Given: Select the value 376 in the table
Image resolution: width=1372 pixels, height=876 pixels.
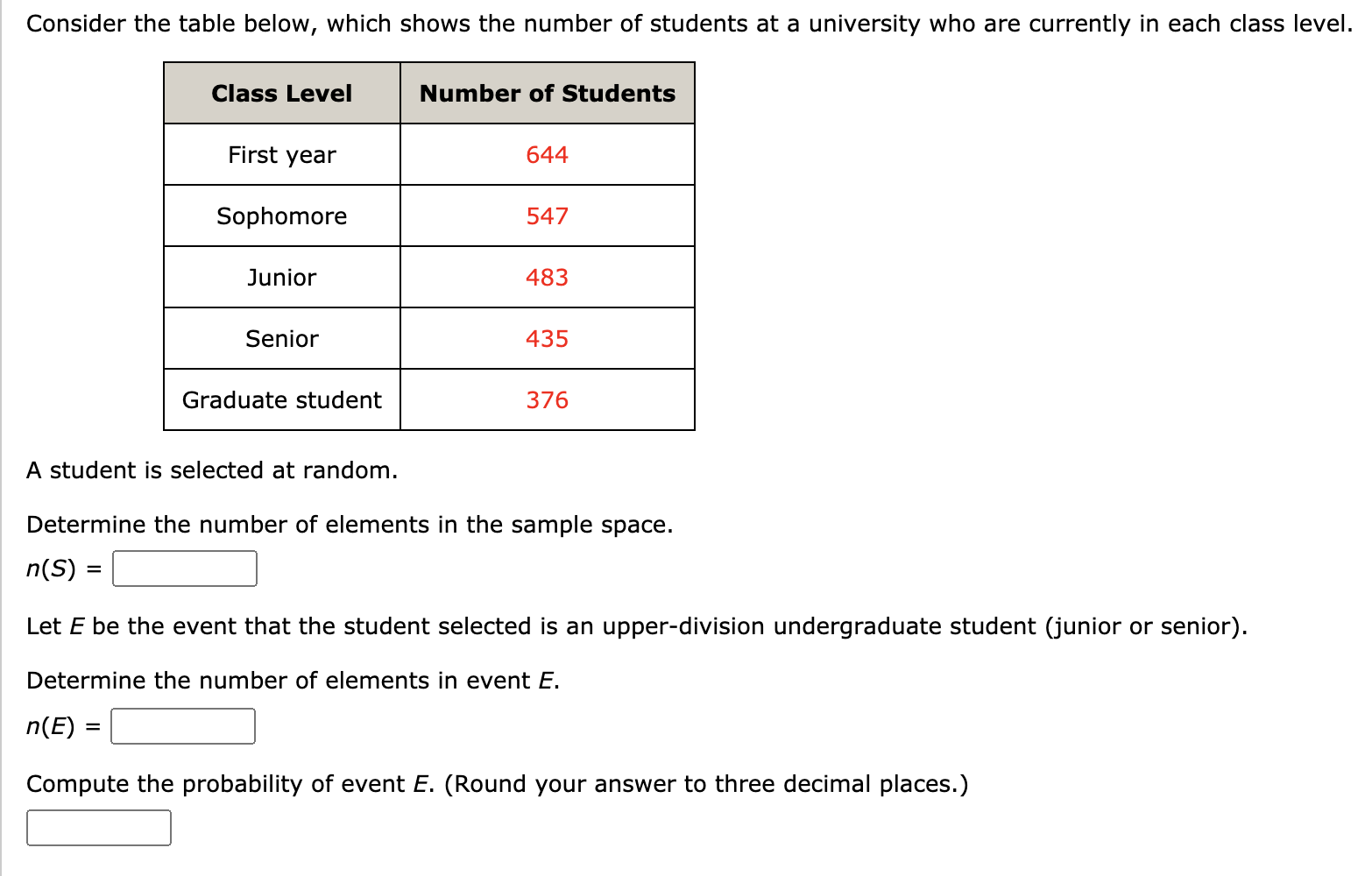Looking at the screenshot, I should click(x=547, y=400).
